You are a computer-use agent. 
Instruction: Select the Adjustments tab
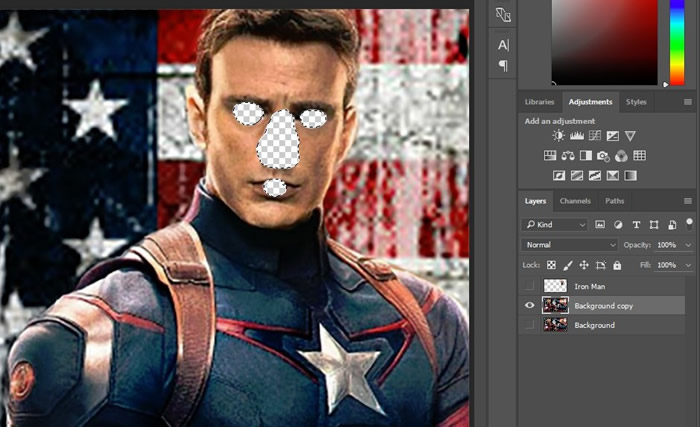[590, 102]
